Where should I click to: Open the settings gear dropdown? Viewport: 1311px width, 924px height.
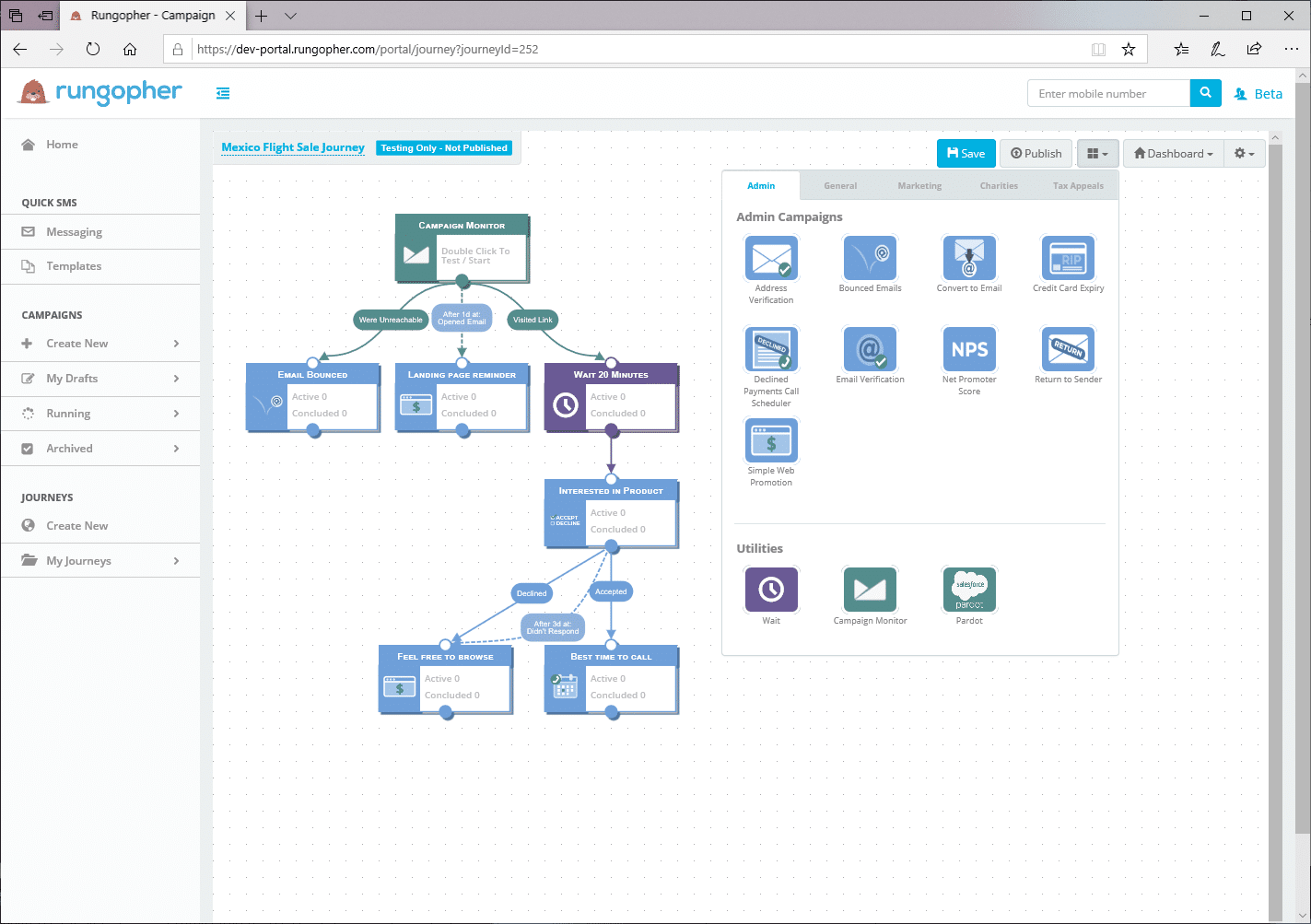pos(1244,154)
